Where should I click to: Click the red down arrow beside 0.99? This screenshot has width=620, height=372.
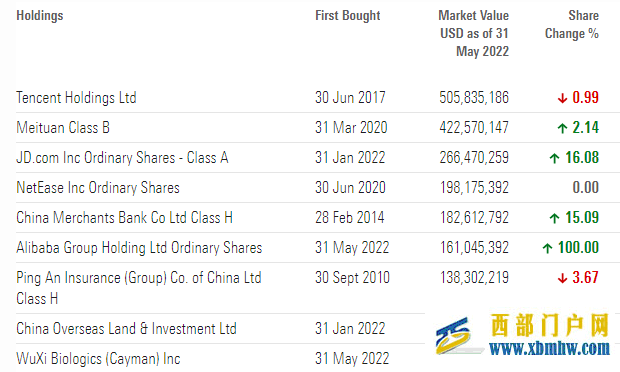(562, 98)
